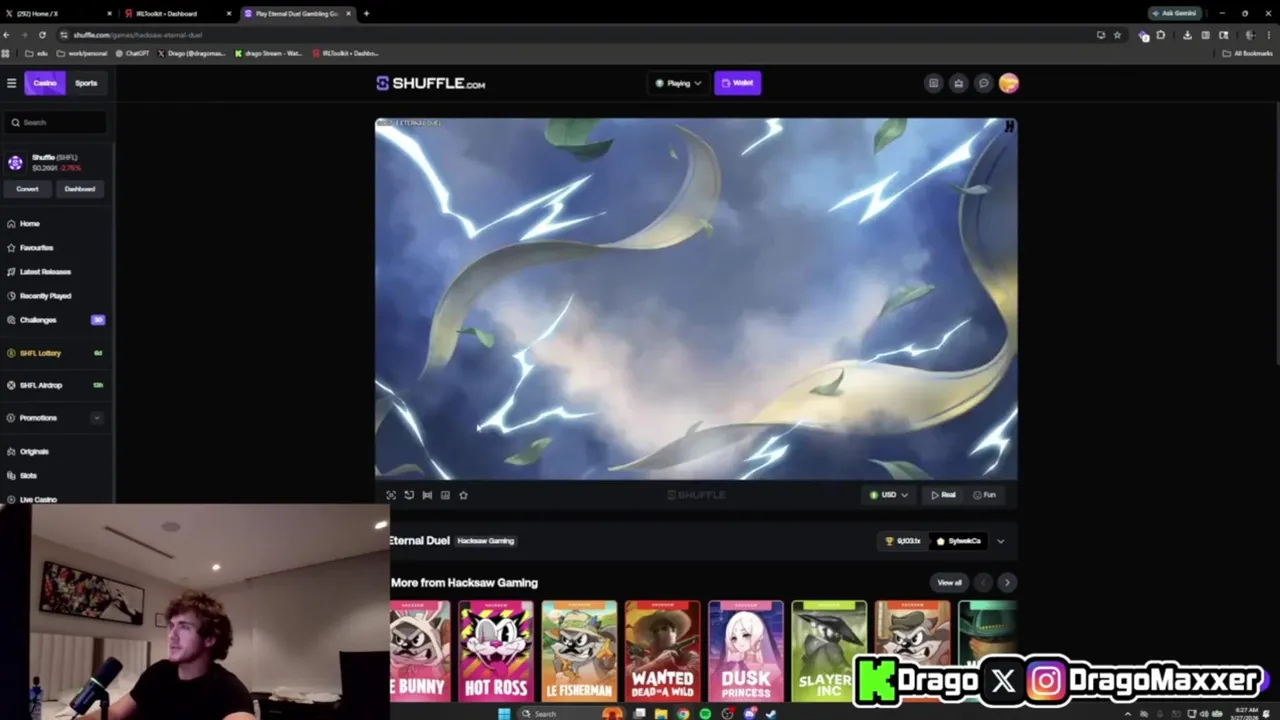Click the Shuffle.com logo
The image size is (1280, 720).
click(431, 84)
